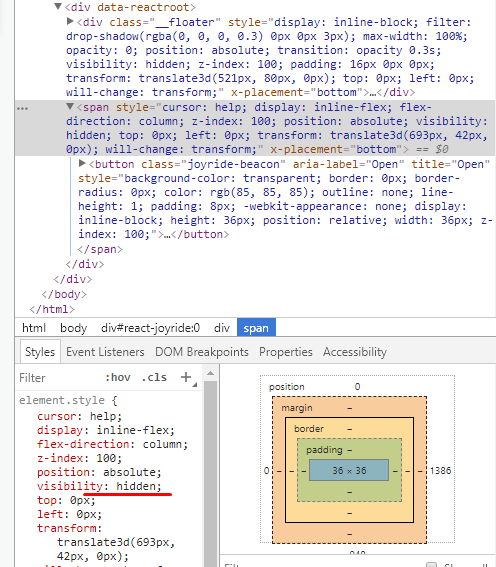Select div#react-joyride:0 breadcrumb
496x567 pixels.
[x=150, y=328]
